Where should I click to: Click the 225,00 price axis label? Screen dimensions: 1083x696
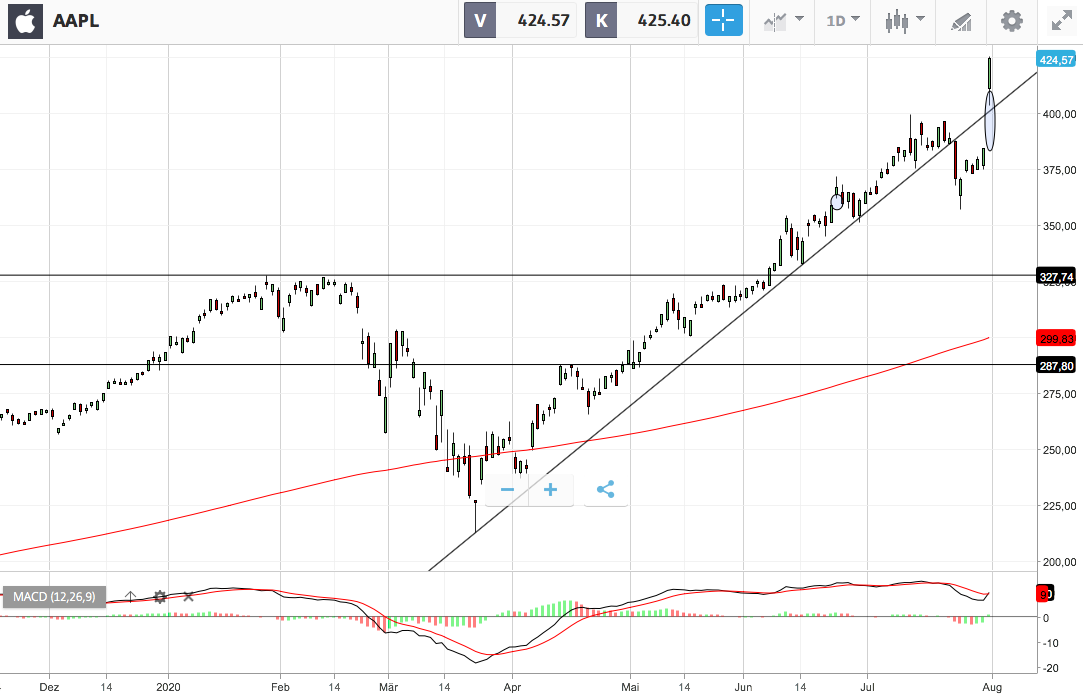[1060, 505]
